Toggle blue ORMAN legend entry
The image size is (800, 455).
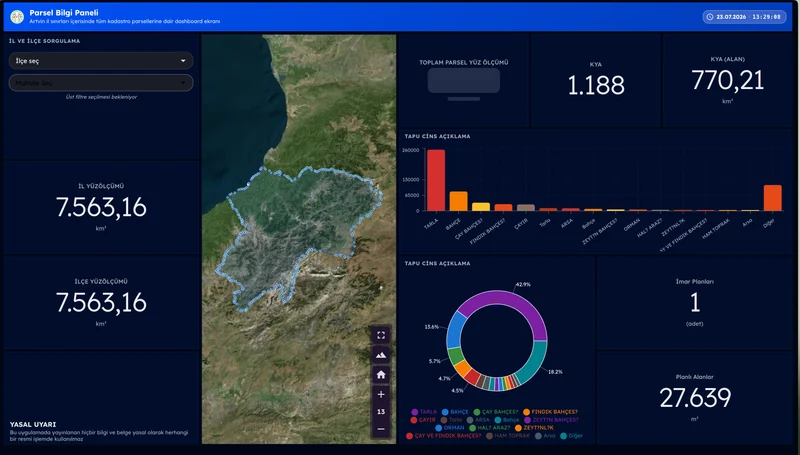click(449, 428)
